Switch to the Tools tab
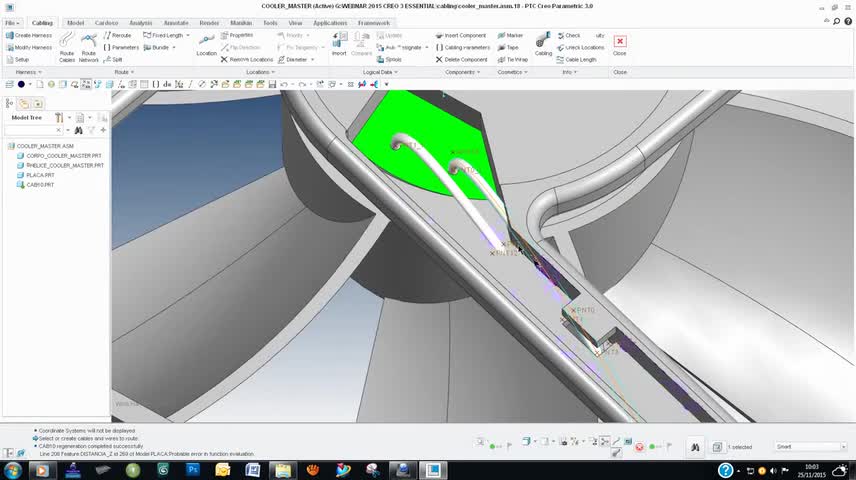 pyautogui.click(x=270, y=23)
